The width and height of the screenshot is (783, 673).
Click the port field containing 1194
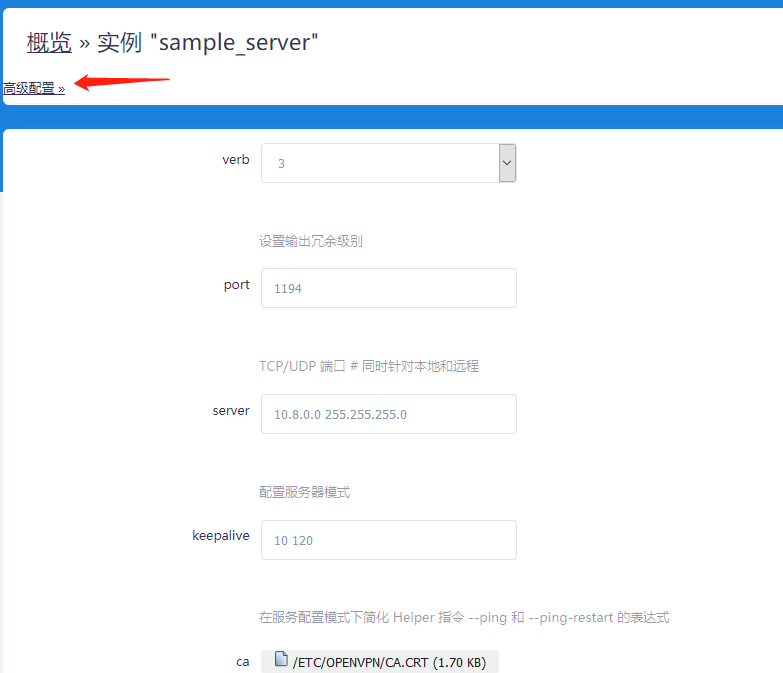coord(388,288)
